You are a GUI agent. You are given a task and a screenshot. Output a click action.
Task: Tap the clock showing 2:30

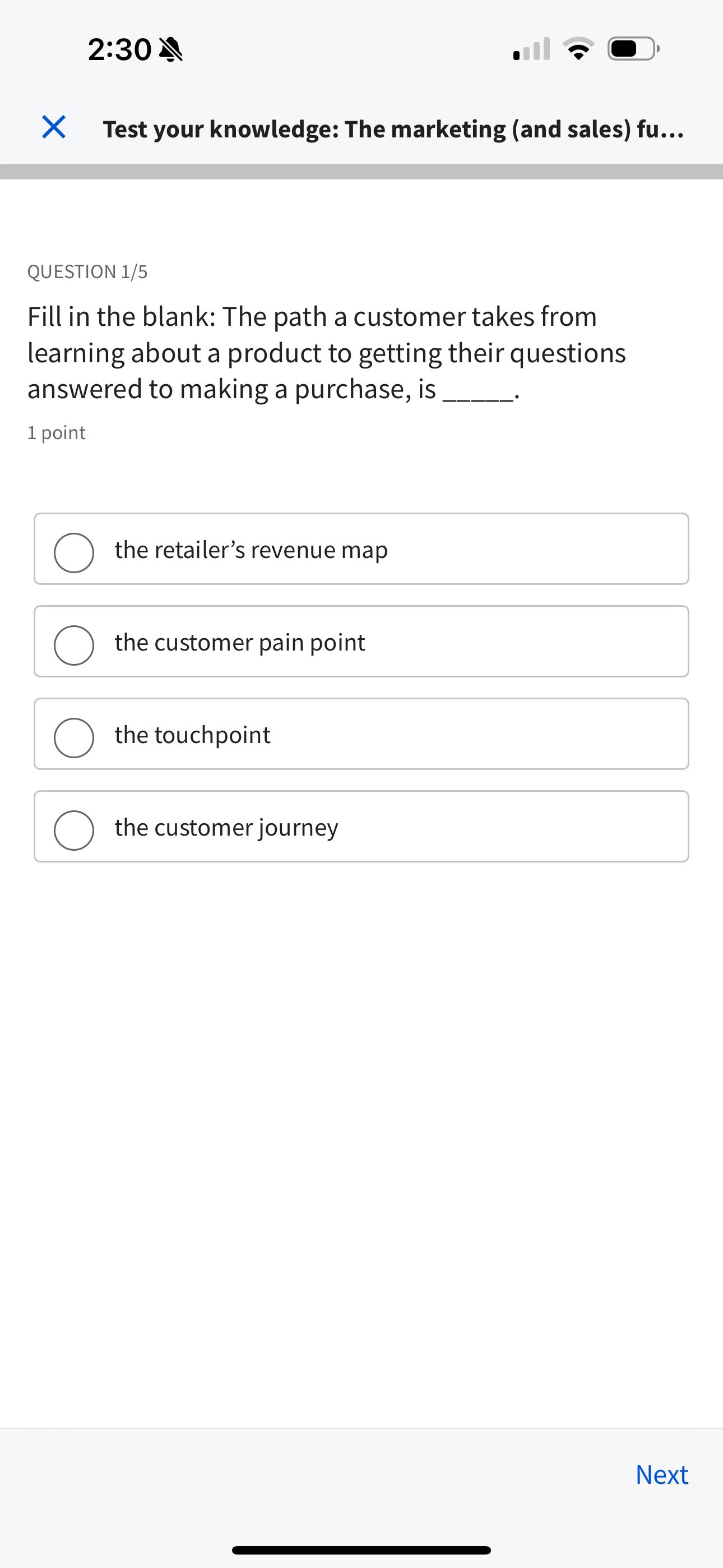point(119,49)
